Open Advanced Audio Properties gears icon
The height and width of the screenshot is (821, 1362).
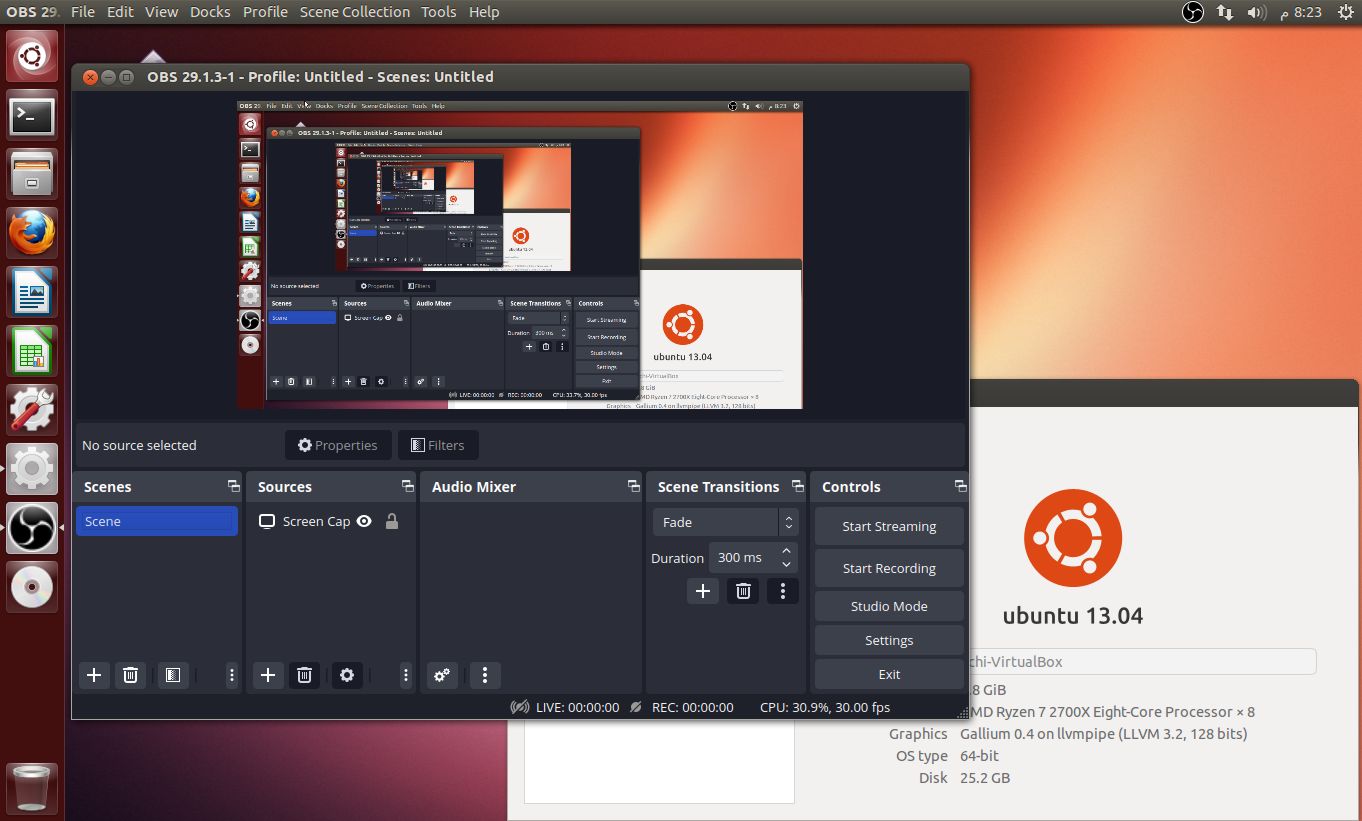click(442, 675)
